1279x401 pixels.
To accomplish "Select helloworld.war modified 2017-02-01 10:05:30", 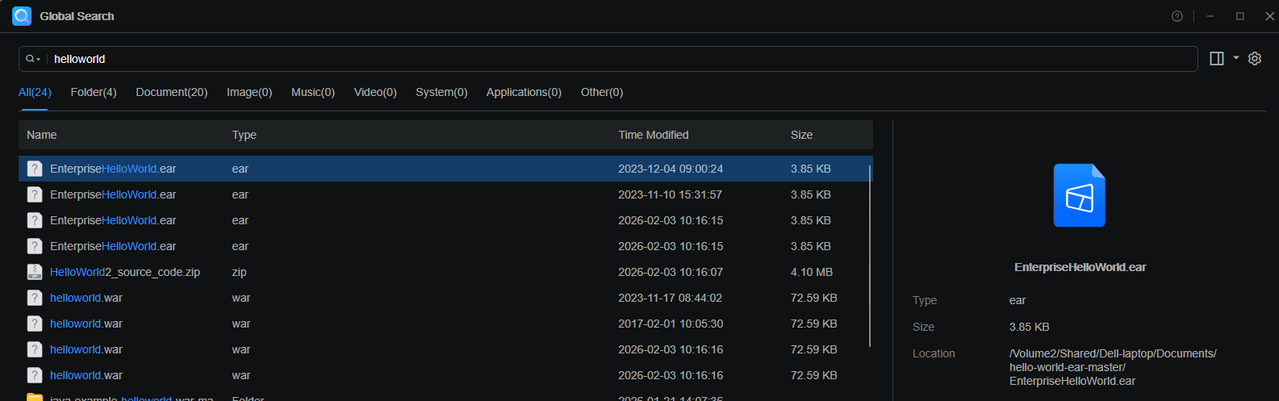I will pyautogui.click(x=445, y=324).
